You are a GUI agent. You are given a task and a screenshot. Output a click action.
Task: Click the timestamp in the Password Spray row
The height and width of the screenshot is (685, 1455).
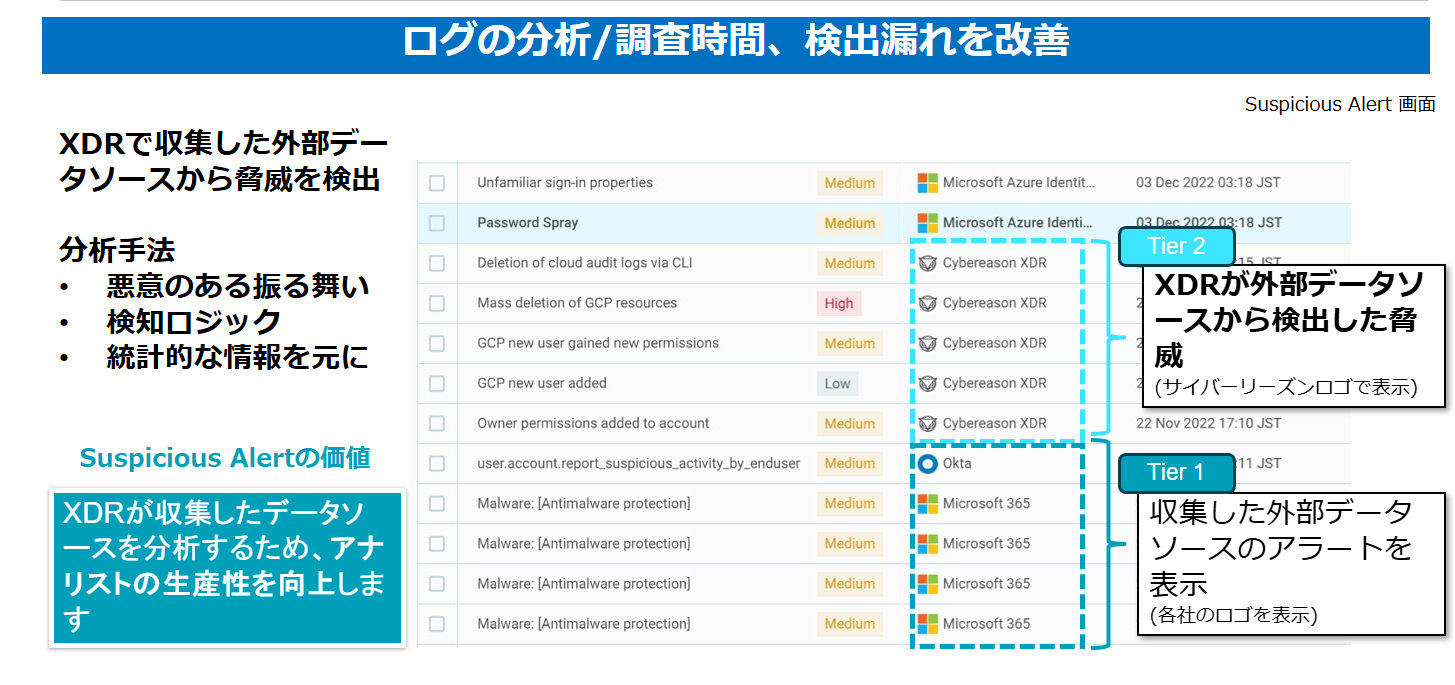pyautogui.click(x=1208, y=223)
